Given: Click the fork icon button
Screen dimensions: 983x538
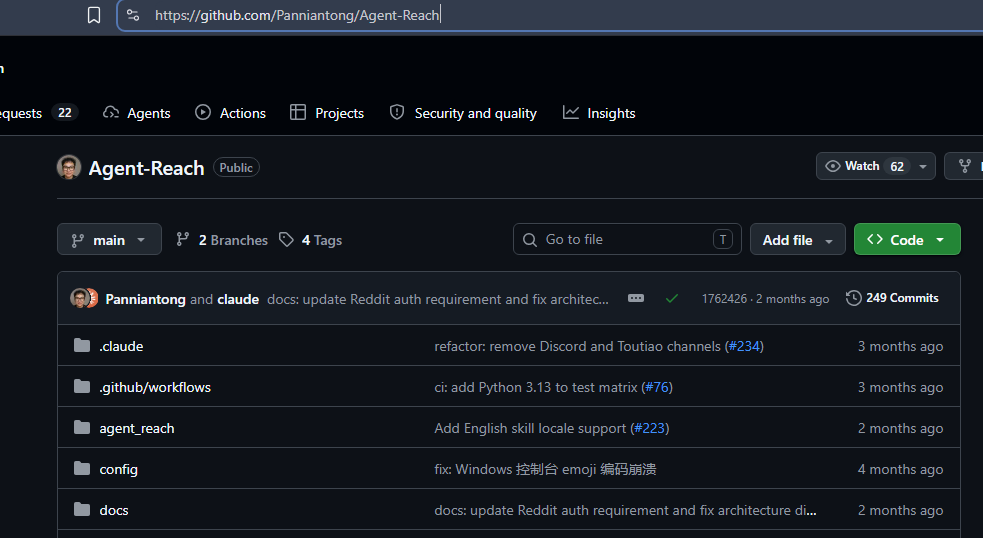Looking at the screenshot, I should tap(965, 166).
